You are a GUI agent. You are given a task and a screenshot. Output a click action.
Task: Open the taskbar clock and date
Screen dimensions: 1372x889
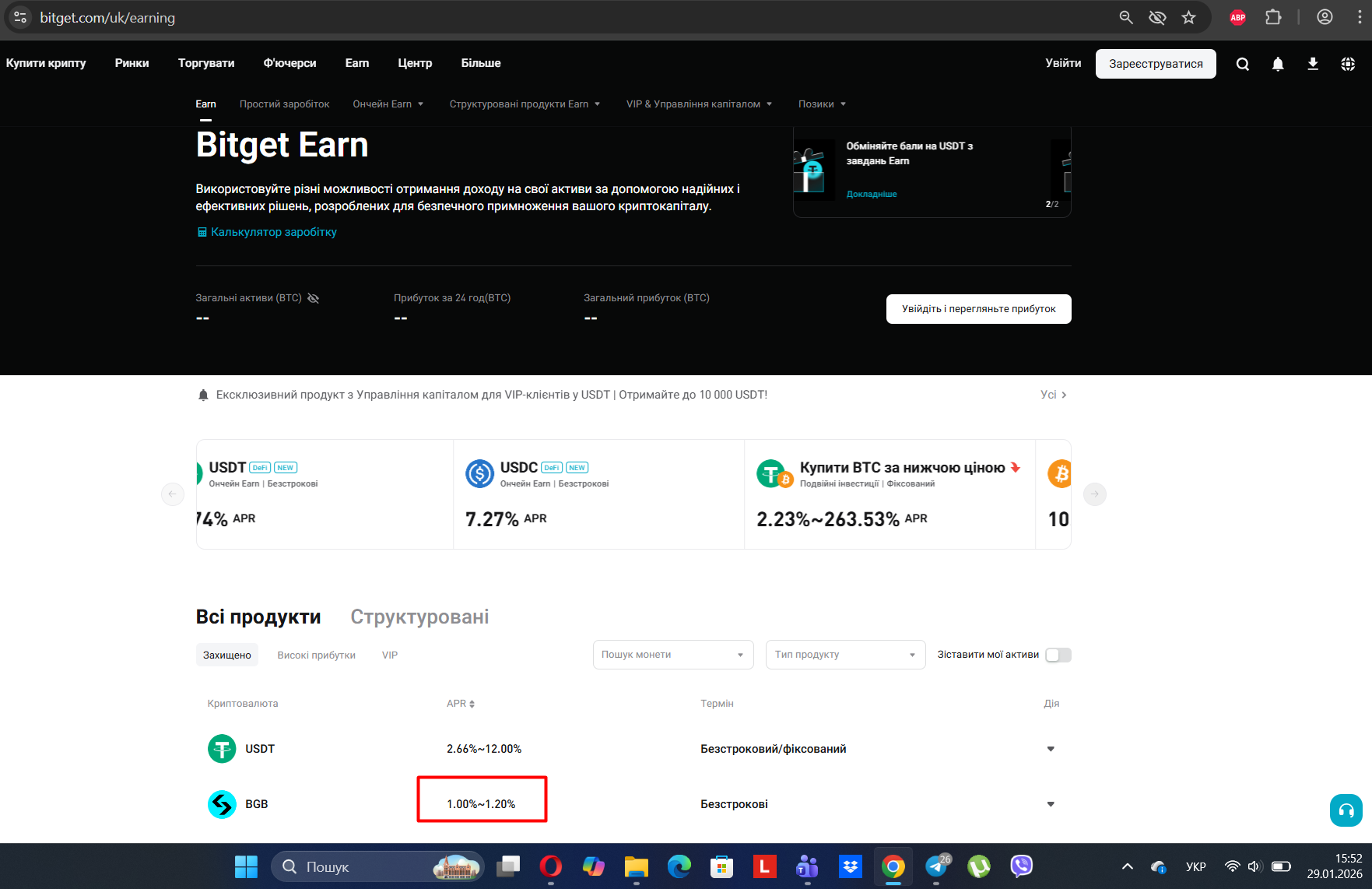1335,866
